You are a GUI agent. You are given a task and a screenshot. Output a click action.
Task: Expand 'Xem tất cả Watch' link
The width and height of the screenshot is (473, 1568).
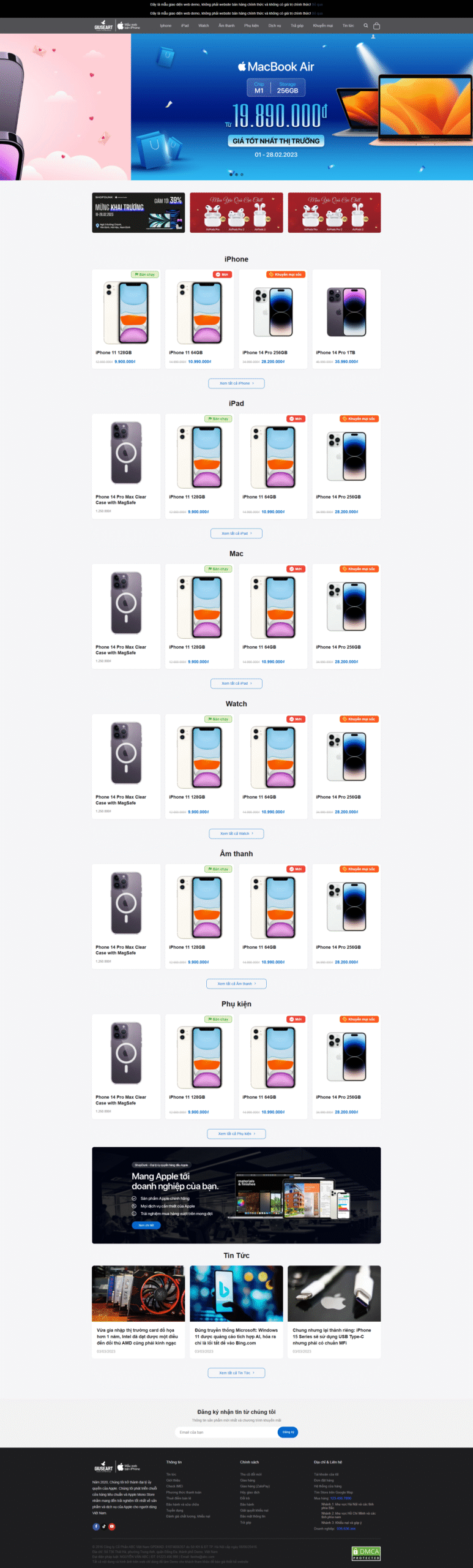[236, 834]
